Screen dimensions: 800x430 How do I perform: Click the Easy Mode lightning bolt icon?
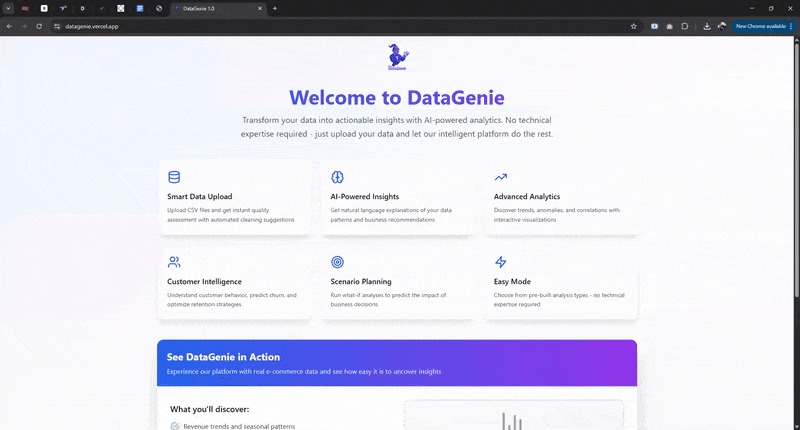click(x=501, y=262)
